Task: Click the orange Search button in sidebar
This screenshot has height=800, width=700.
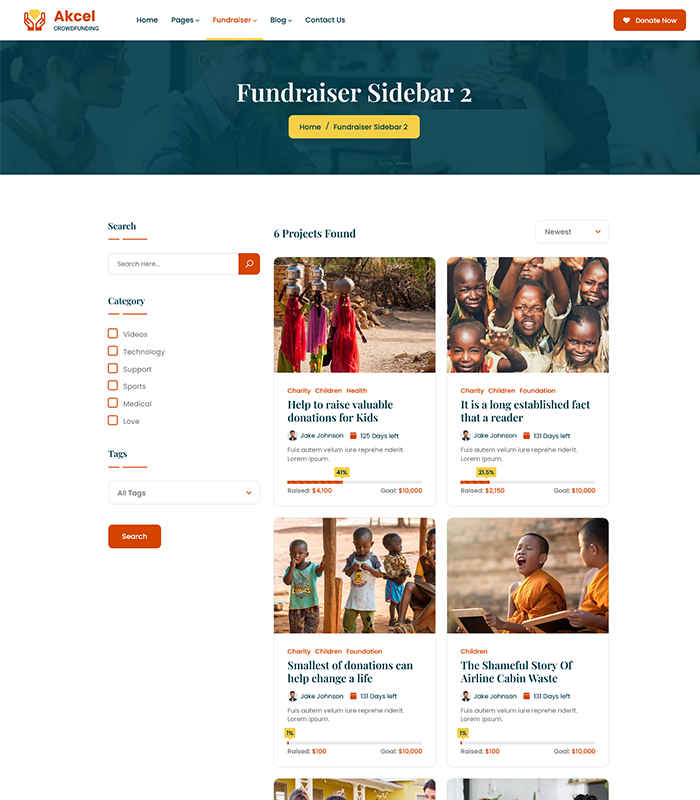Action: (x=134, y=536)
